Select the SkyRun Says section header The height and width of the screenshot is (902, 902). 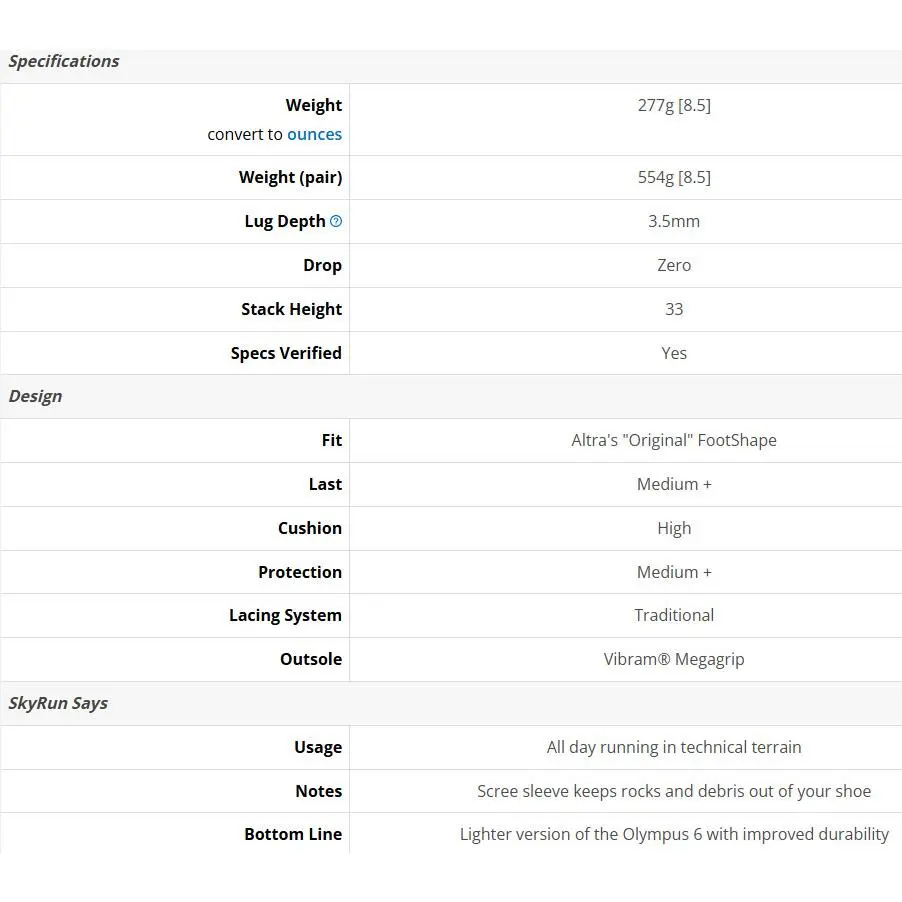tap(58, 703)
